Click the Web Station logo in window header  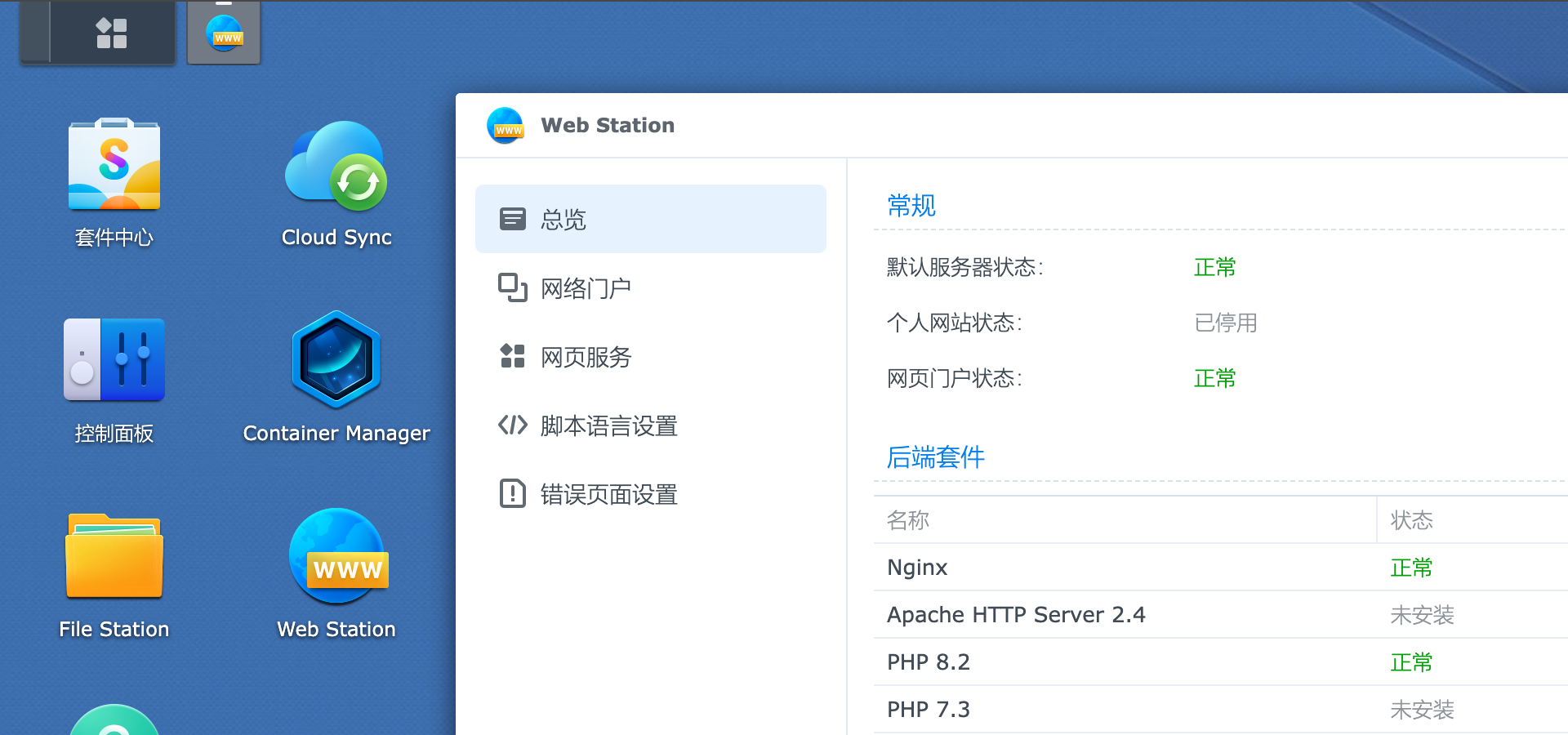pos(505,125)
